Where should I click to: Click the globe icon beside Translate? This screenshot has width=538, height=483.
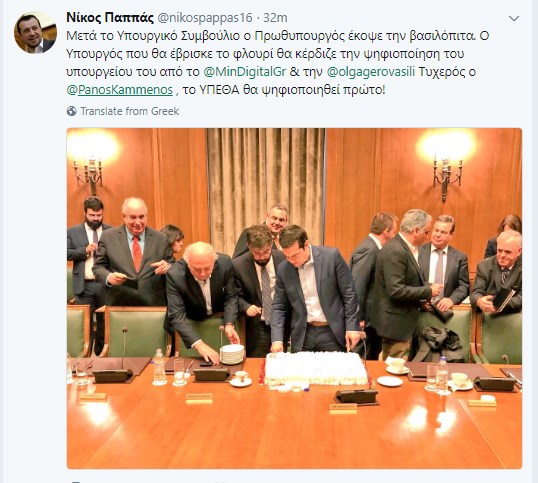click(x=72, y=111)
